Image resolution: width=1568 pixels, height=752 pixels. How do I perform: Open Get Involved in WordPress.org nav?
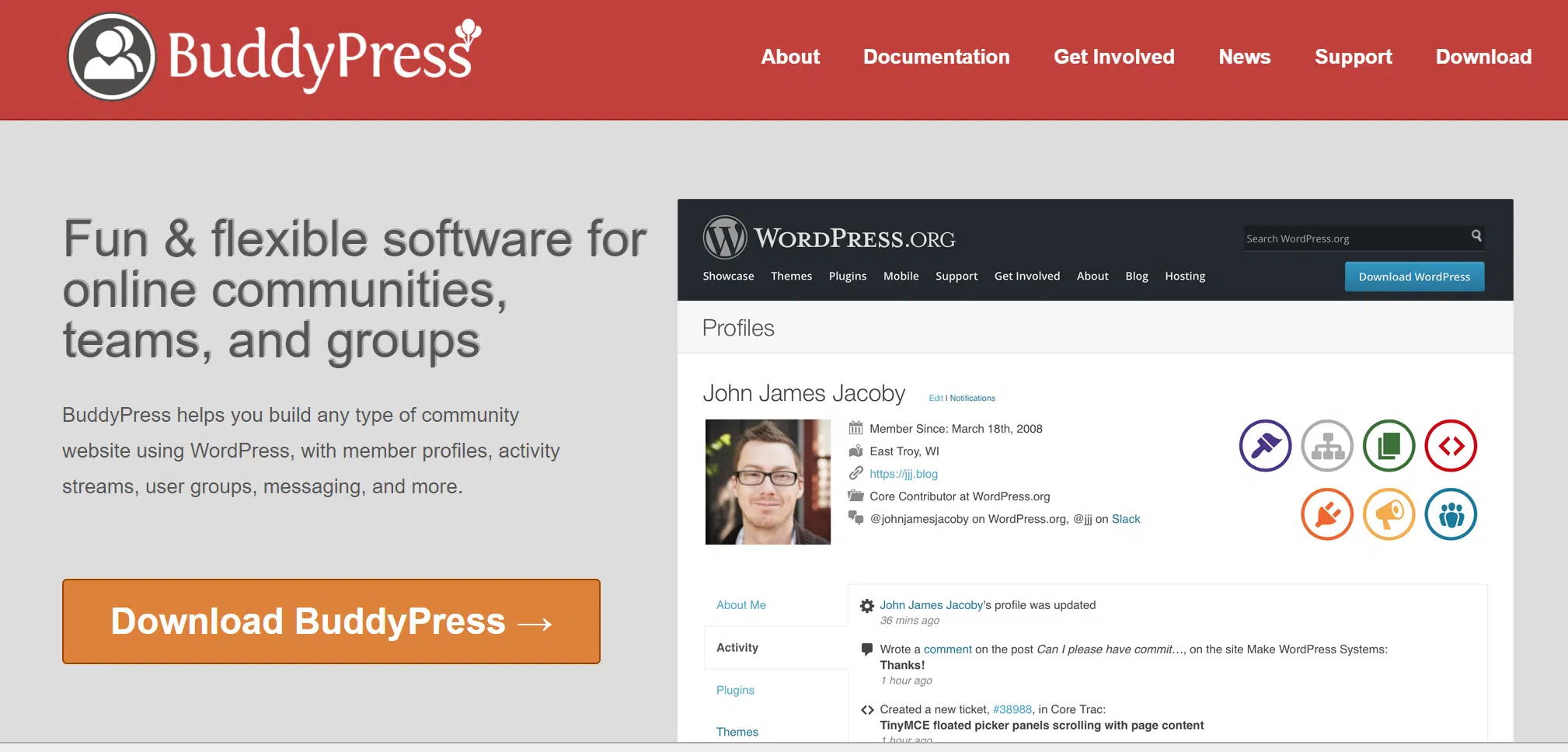click(x=1026, y=276)
